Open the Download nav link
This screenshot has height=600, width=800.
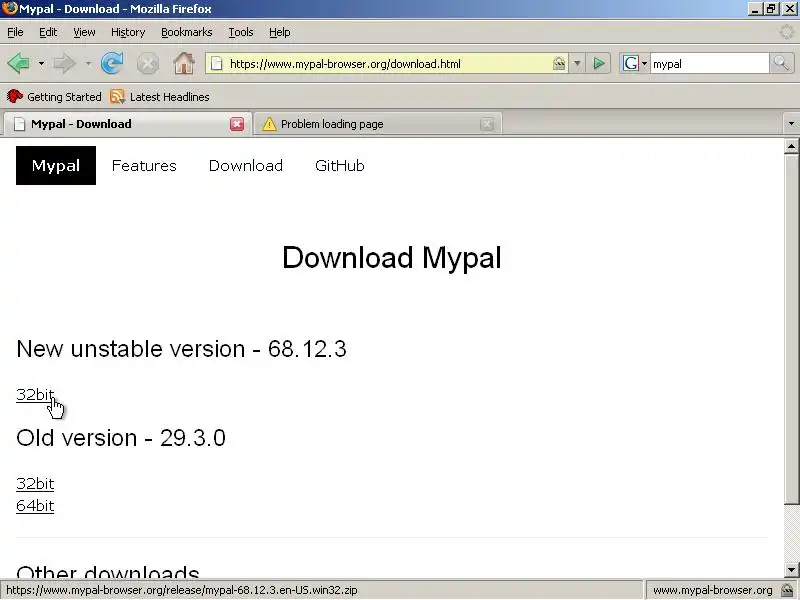[245, 165]
